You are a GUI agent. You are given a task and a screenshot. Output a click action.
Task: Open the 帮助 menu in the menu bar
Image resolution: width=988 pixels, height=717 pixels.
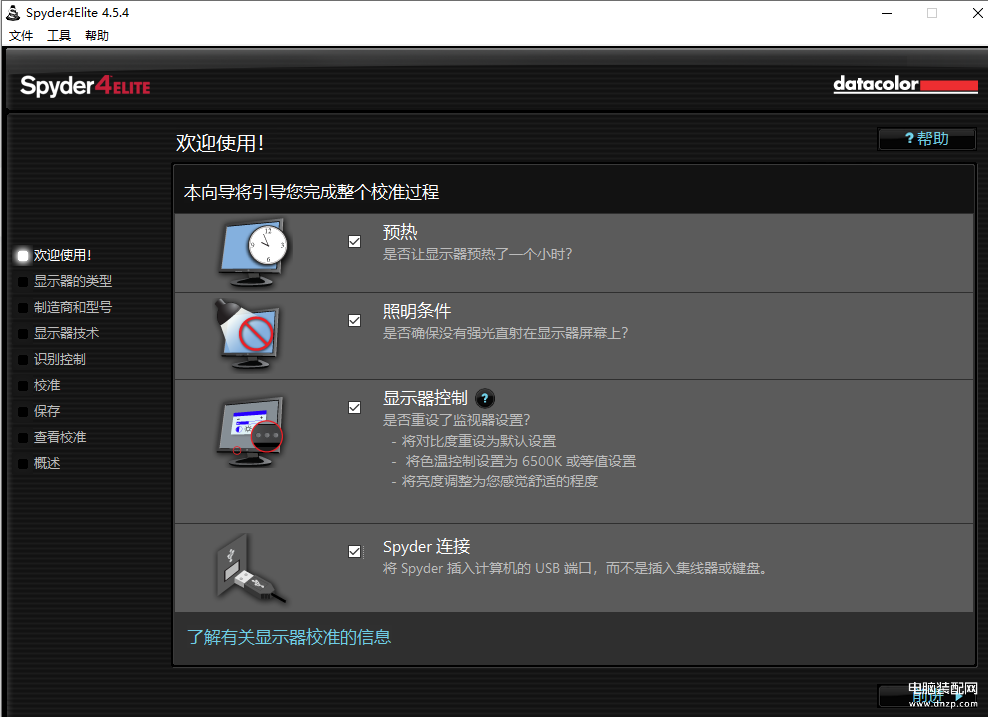(x=96, y=36)
